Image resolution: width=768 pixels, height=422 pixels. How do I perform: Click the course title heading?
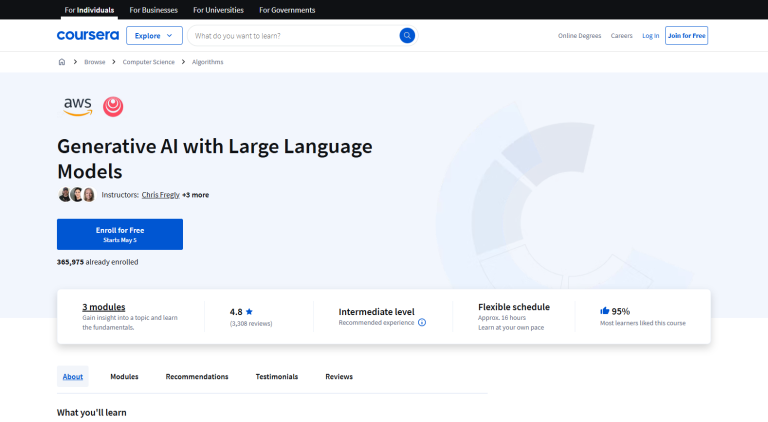pyautogui.click(x=215, y=159)
